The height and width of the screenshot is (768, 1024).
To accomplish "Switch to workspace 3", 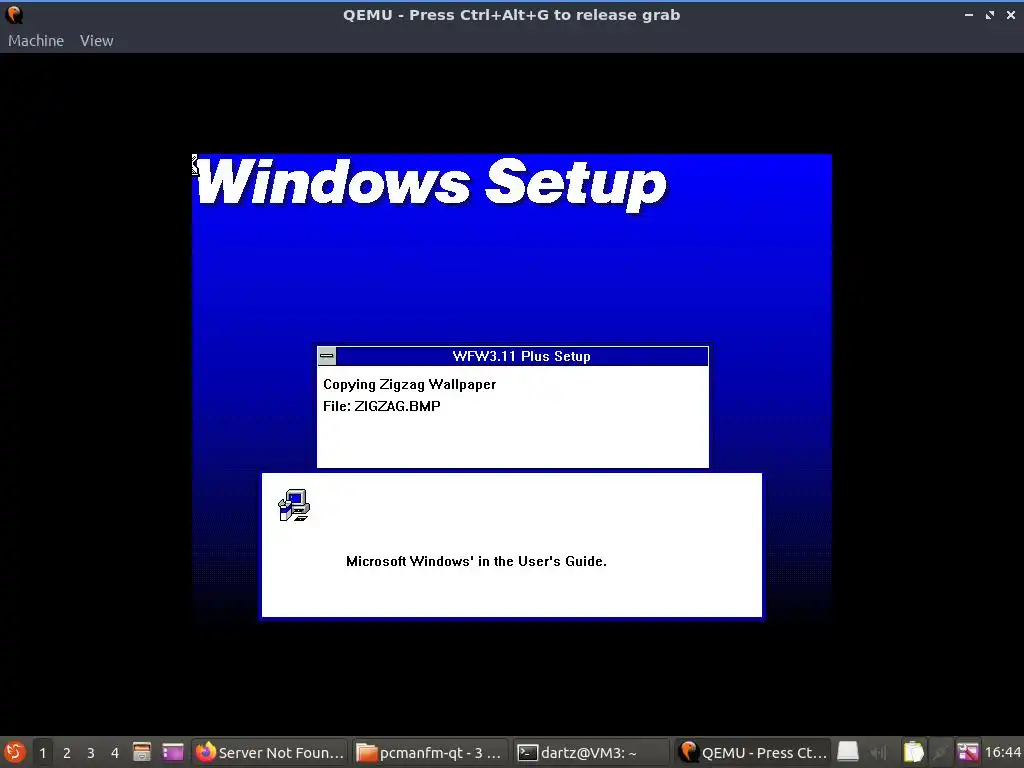I will click(91, 753).
